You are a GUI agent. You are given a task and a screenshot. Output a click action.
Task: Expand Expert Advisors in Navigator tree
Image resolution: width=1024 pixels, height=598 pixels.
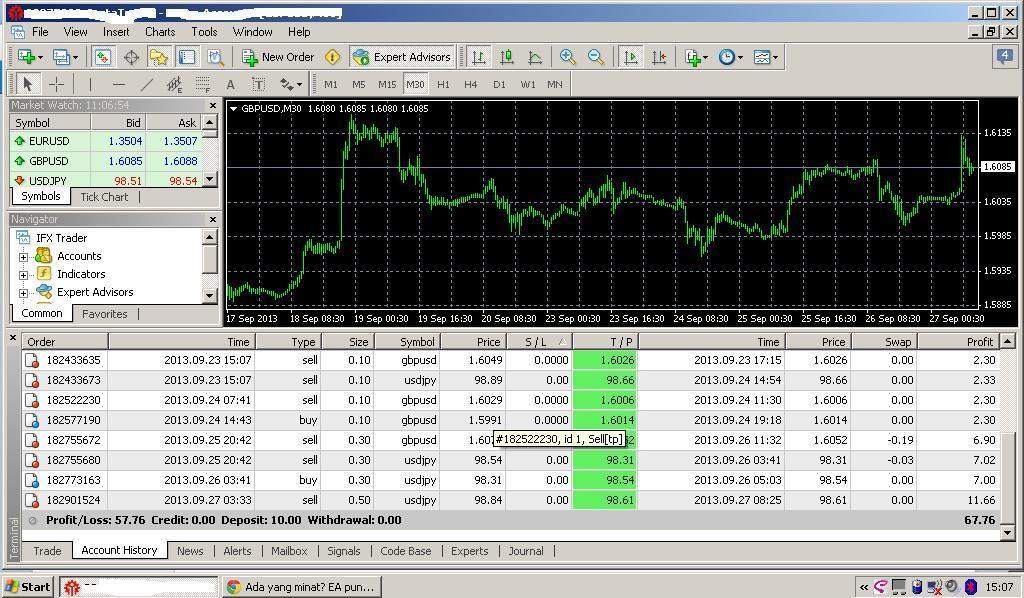point(24,293)
